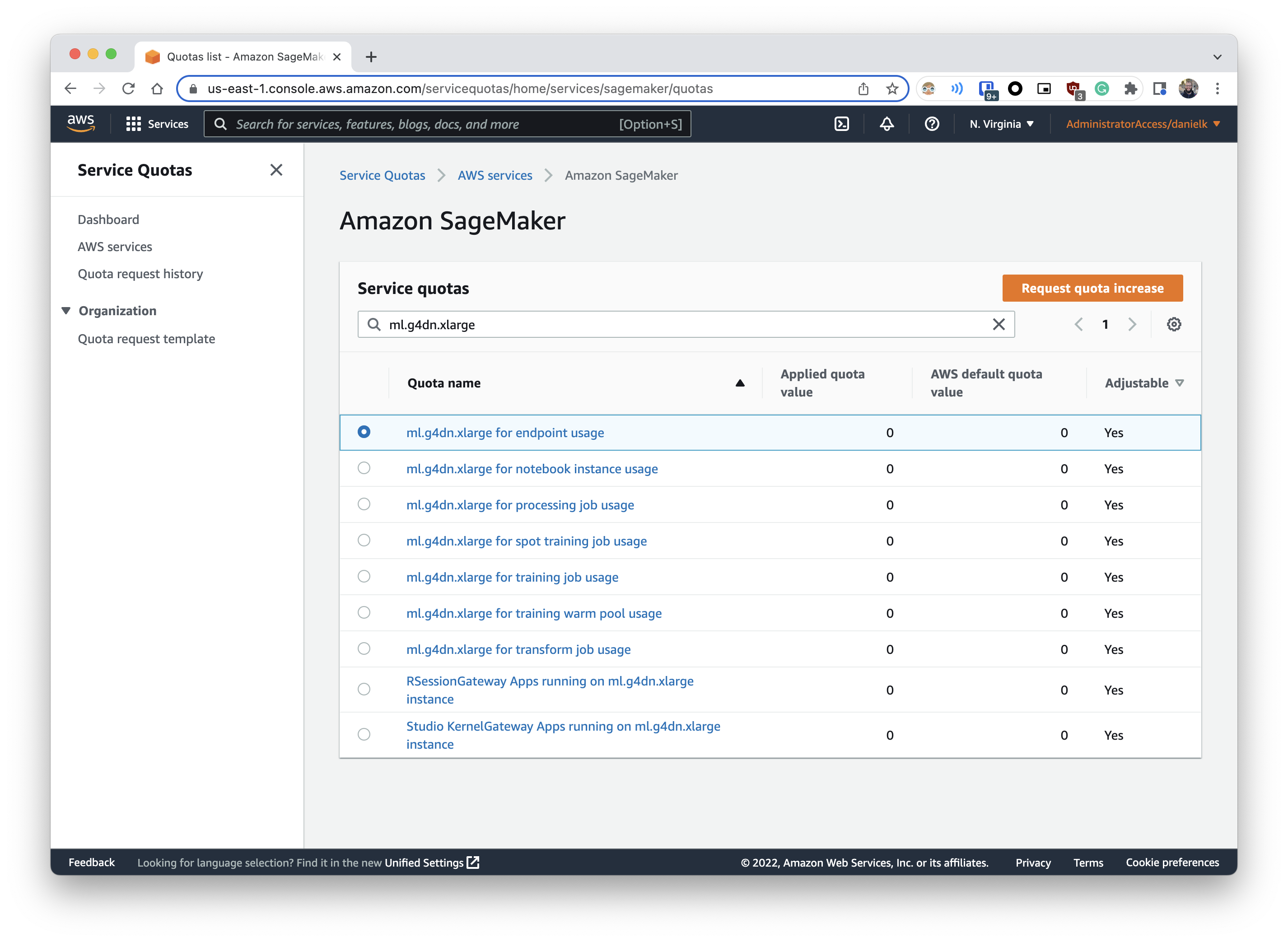This screenshot has width=1288, height=942.
Task: Click Request quota increase button
Action: [x=1092, y=289]
